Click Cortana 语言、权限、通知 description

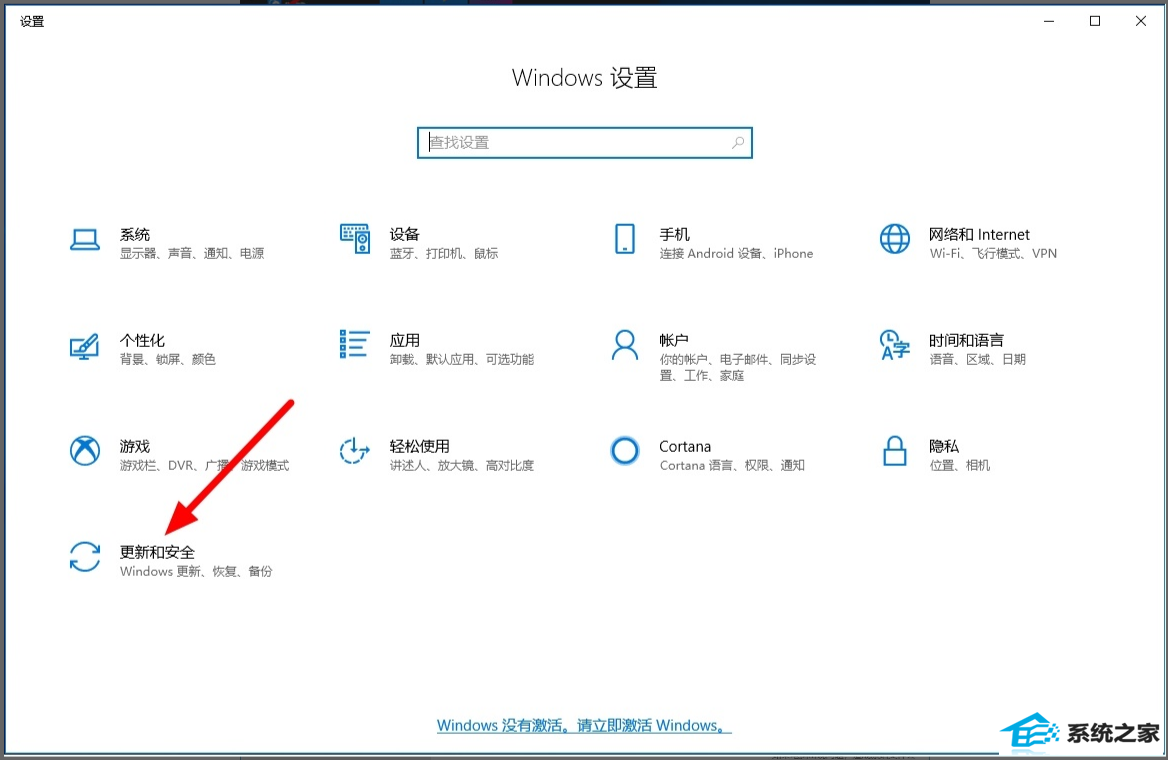[x=732, y=465]
